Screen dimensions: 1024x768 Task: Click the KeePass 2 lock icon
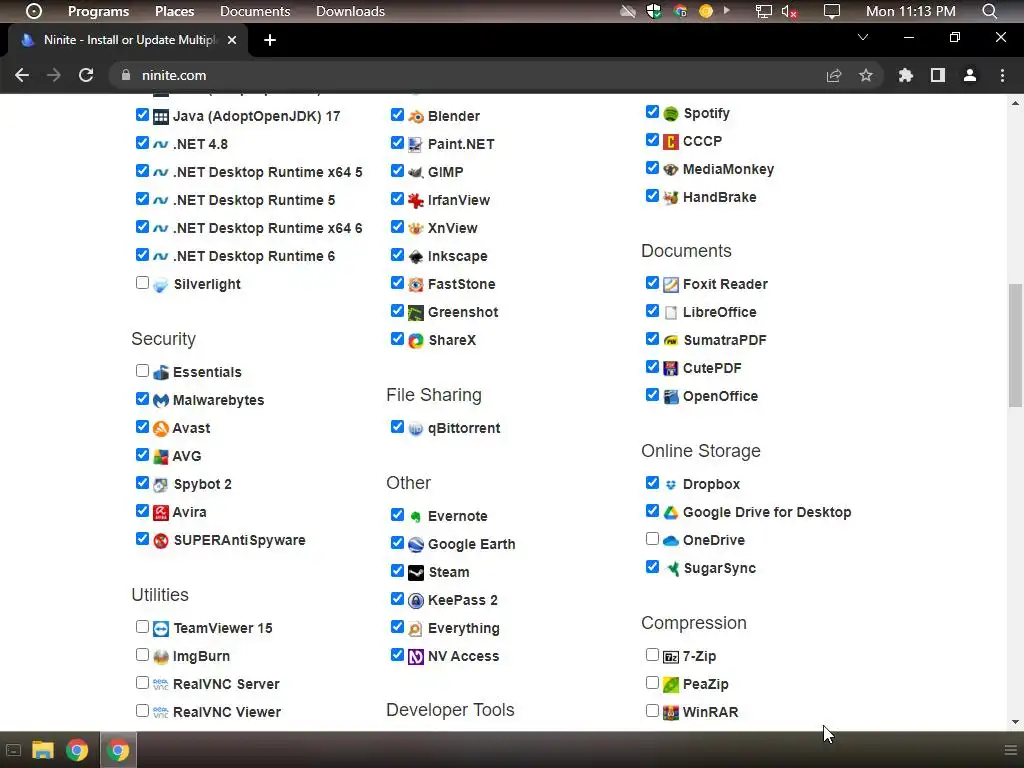click(415, 601)
